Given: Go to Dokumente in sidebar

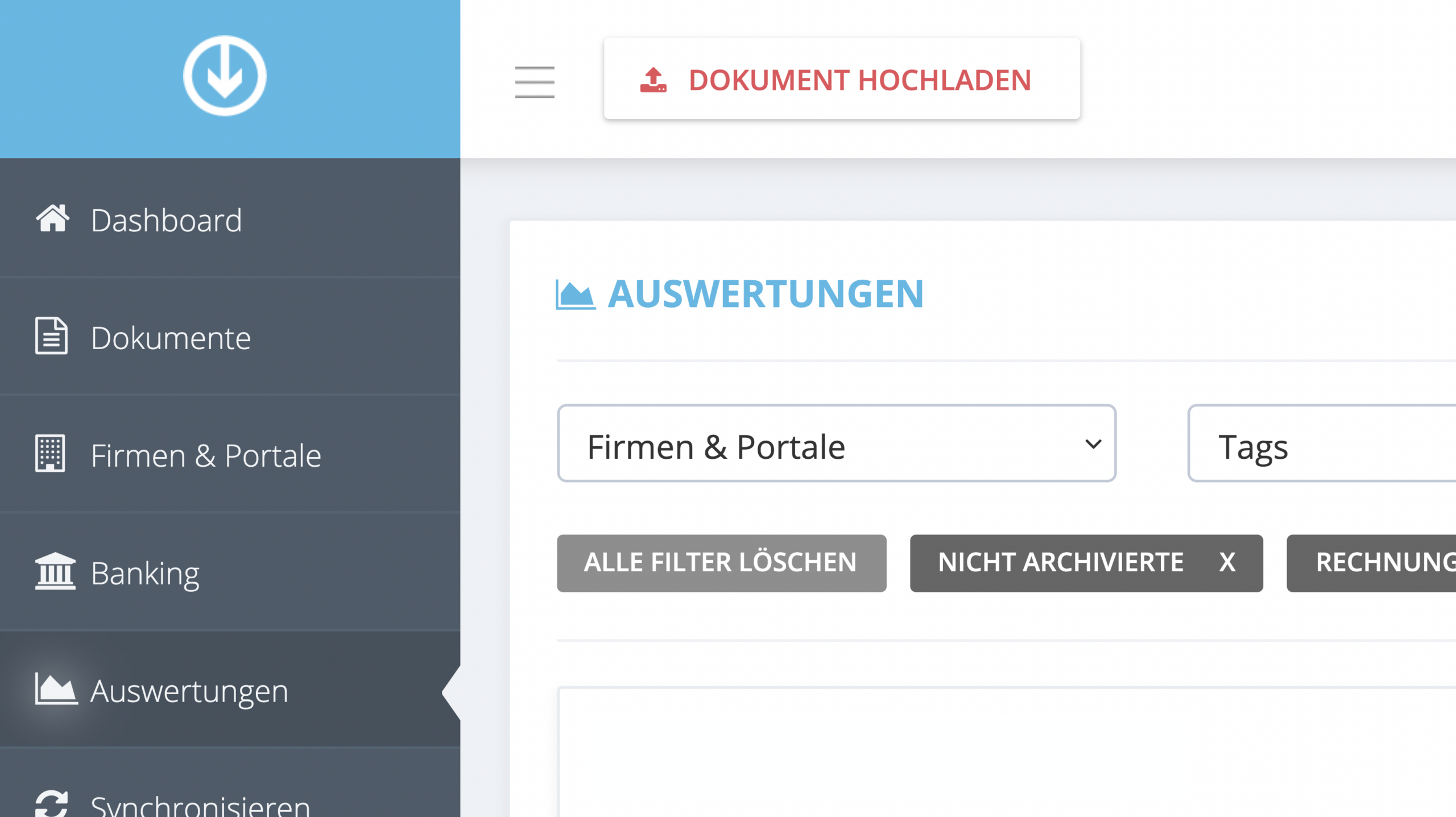Looking at the screenshot, I should click(230, 337).
